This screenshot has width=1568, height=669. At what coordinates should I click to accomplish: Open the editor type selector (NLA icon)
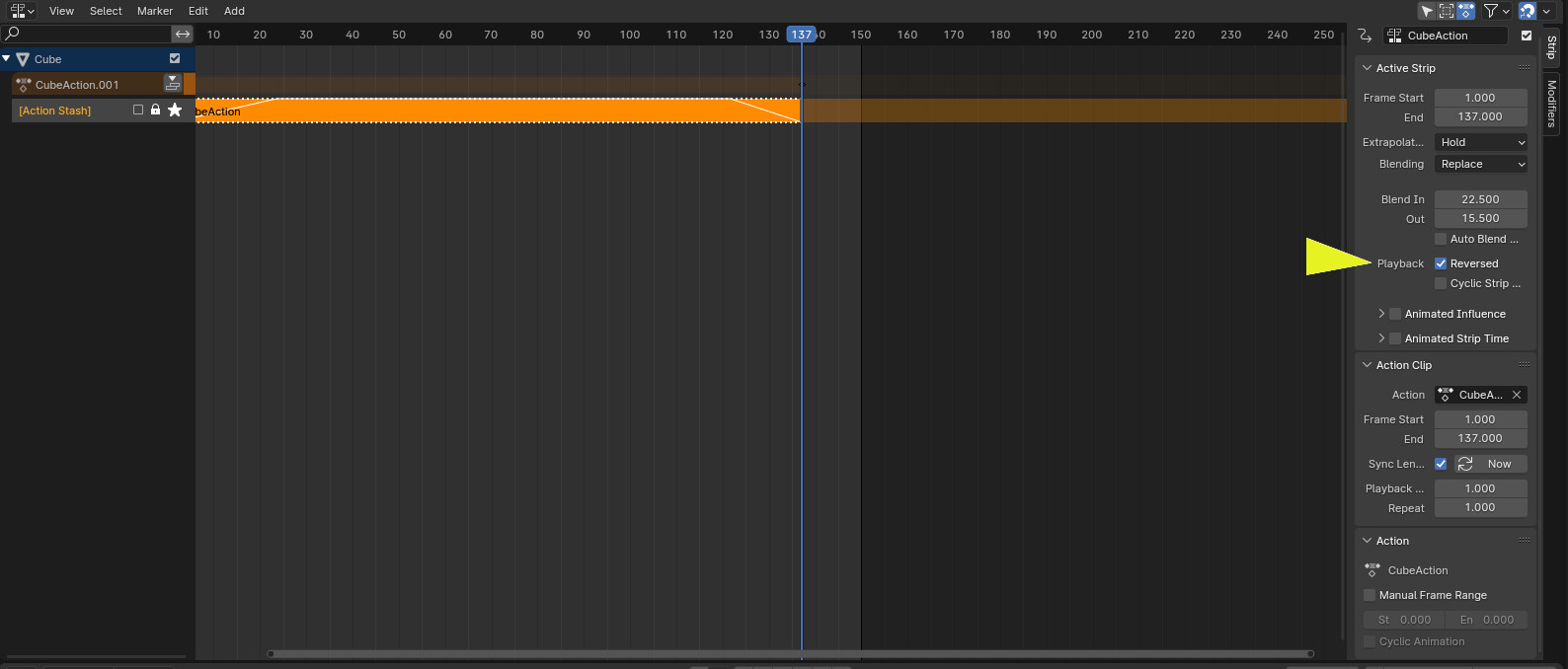pos(23,11)
